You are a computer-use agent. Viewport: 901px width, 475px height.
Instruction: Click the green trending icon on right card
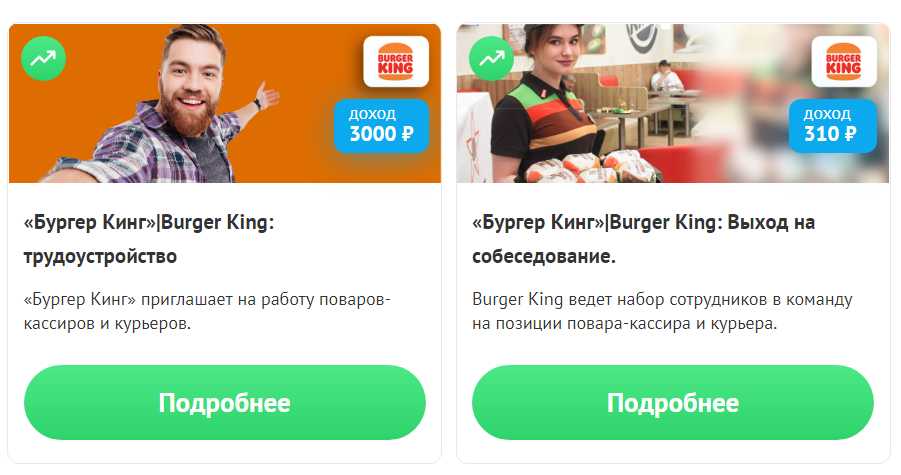point(491,58)
